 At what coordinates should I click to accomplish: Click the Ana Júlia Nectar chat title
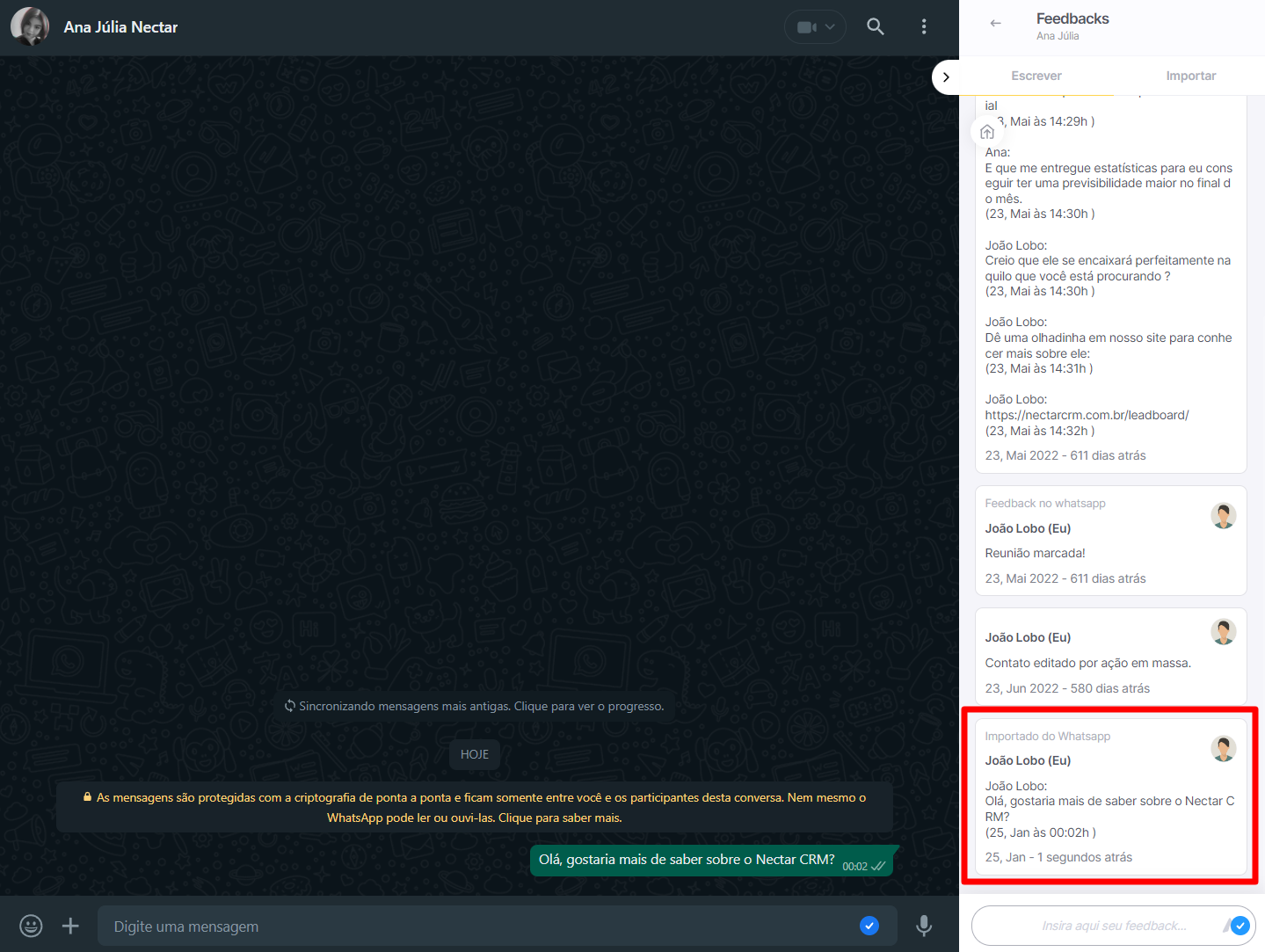coord(120,27)
